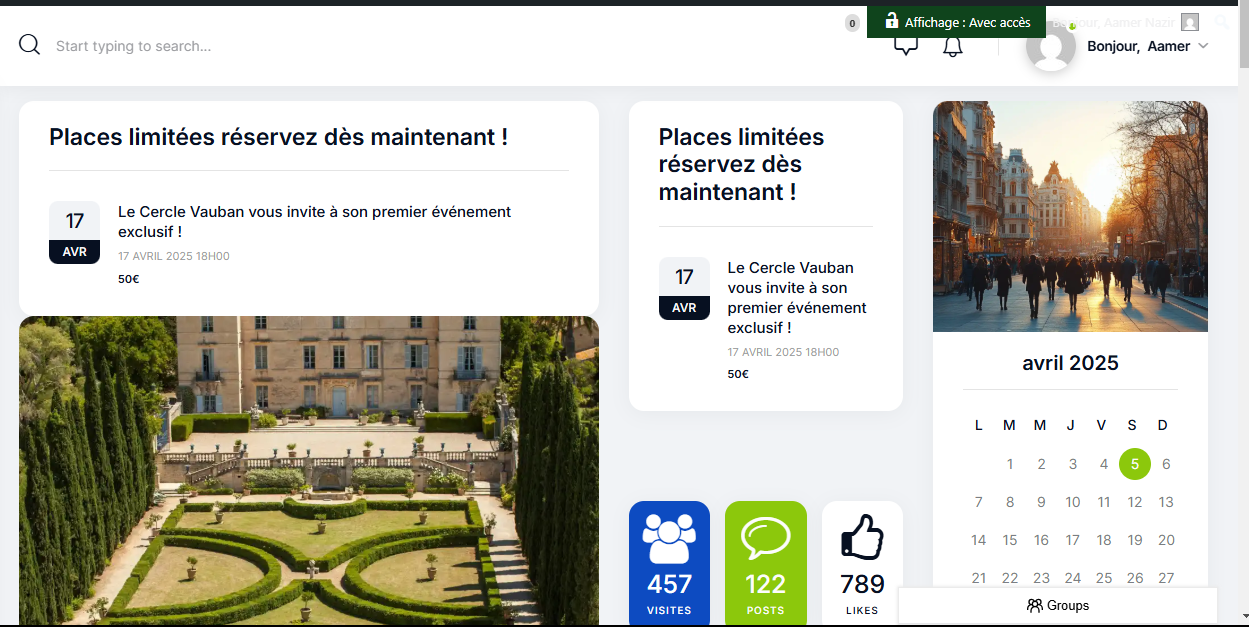This screenshot has width=1249, height=627.
Task: Select day 3 in the April calendar
Action: coord(1073,464)
